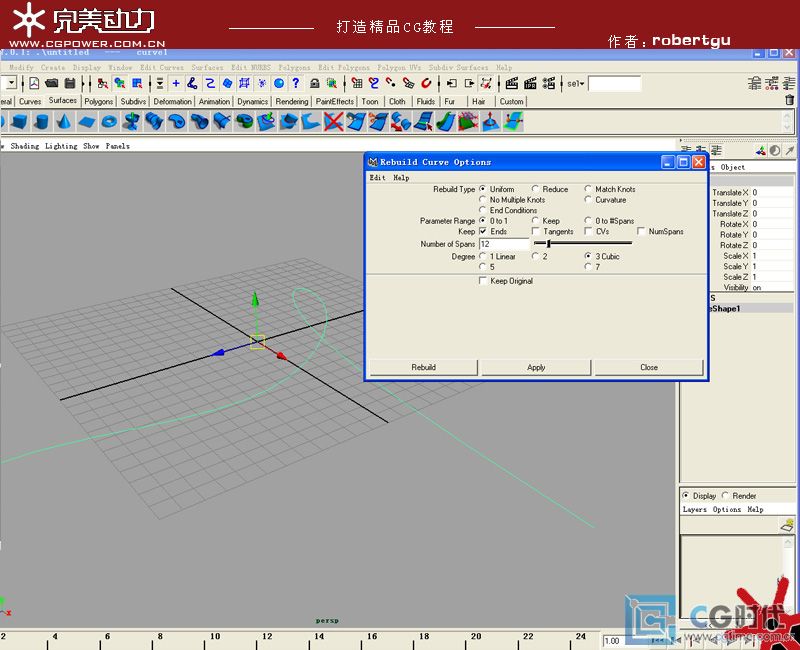
Task: Open the Layers menu in Layer Editor
Action: pyautogui.click(x=694, y=509)
